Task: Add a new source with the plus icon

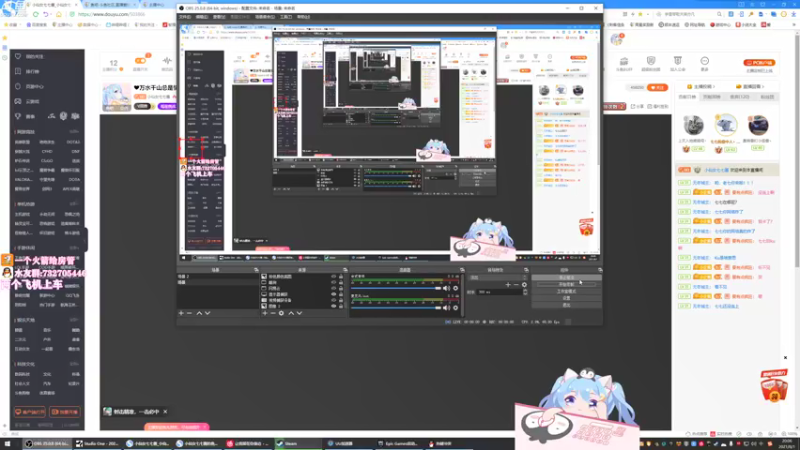Action: pos(265,313)
